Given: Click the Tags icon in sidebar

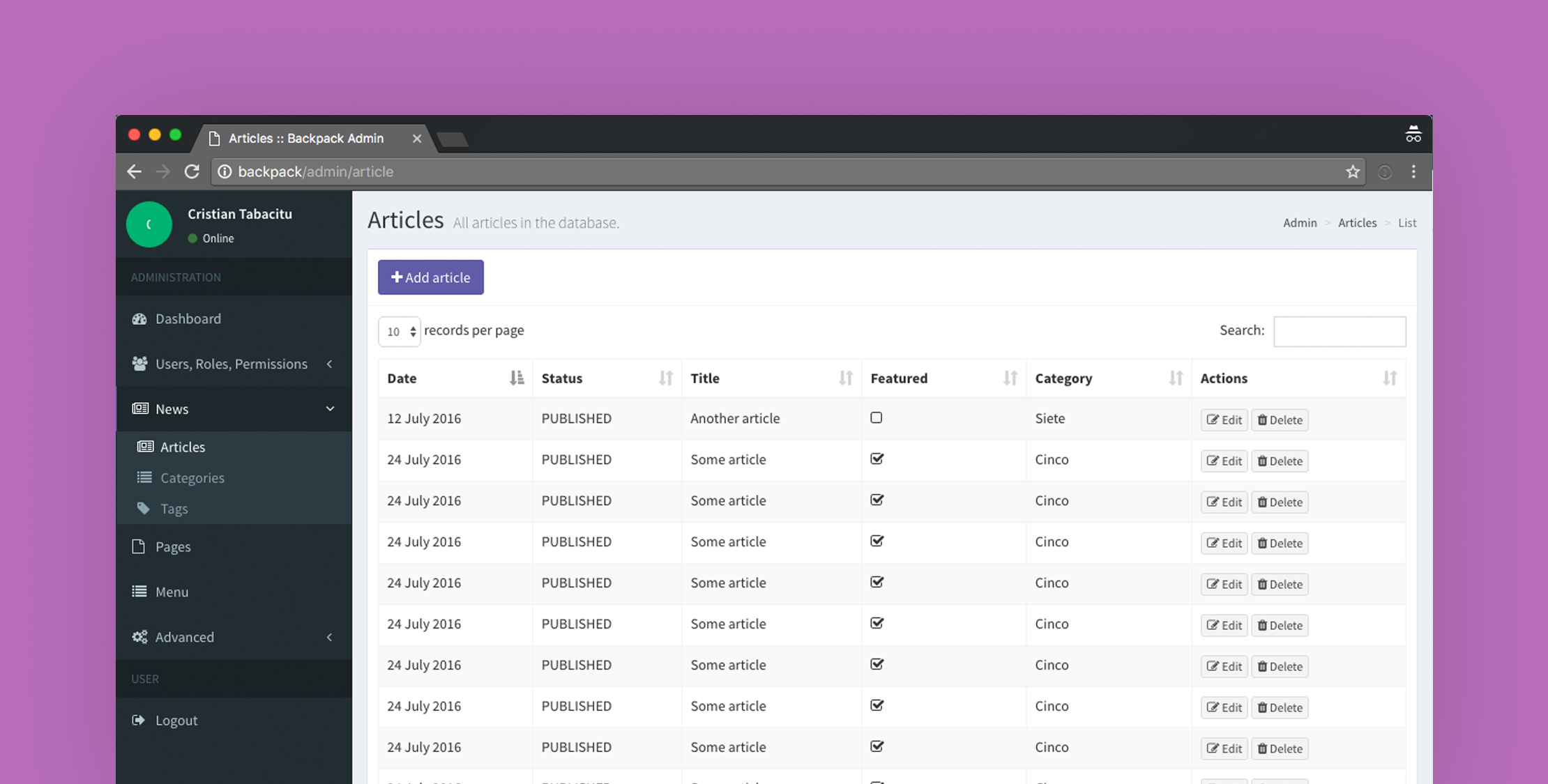Looking at the screenshot, I should [144, 508].
